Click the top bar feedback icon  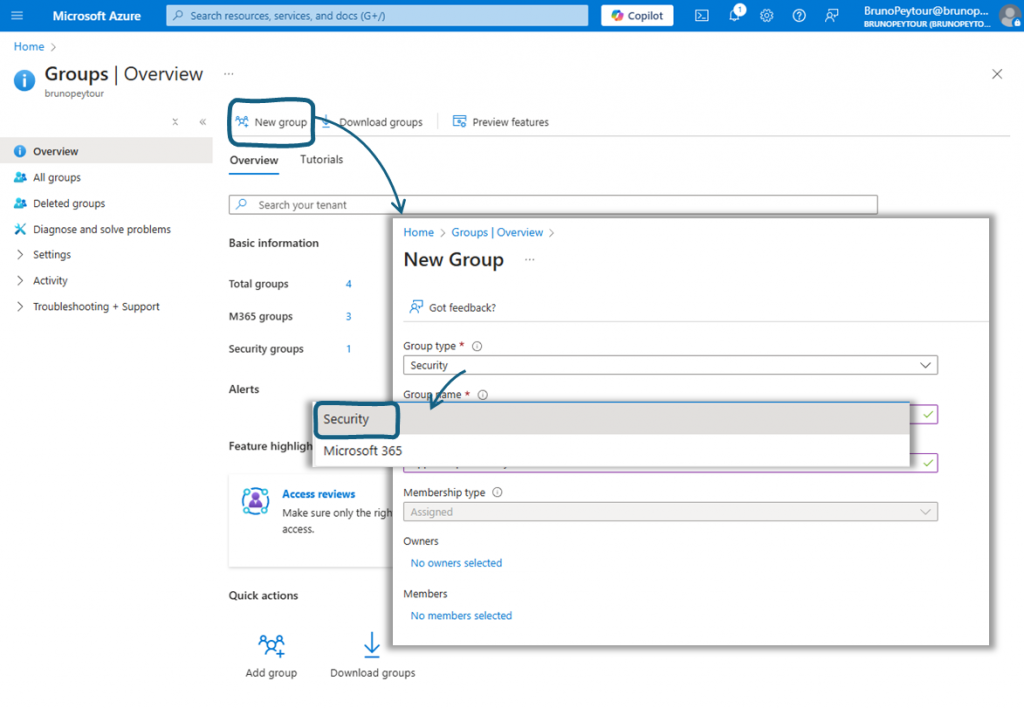[831, 16]
